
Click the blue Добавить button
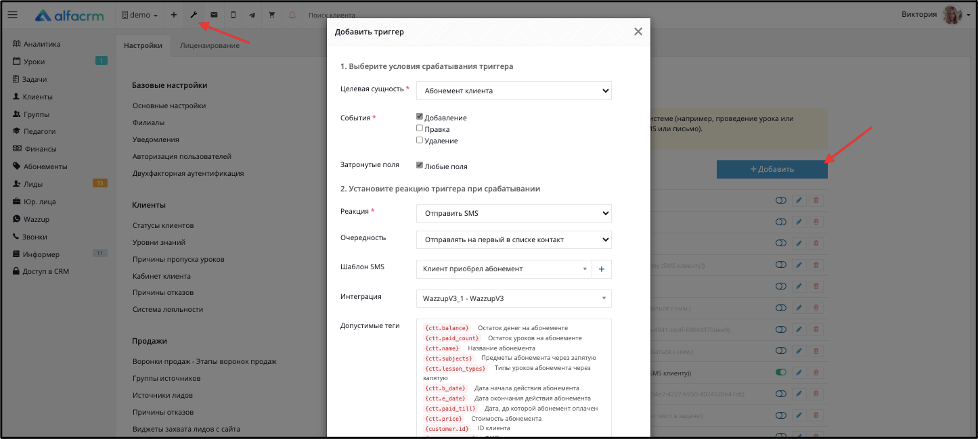[x=772, y=169]
